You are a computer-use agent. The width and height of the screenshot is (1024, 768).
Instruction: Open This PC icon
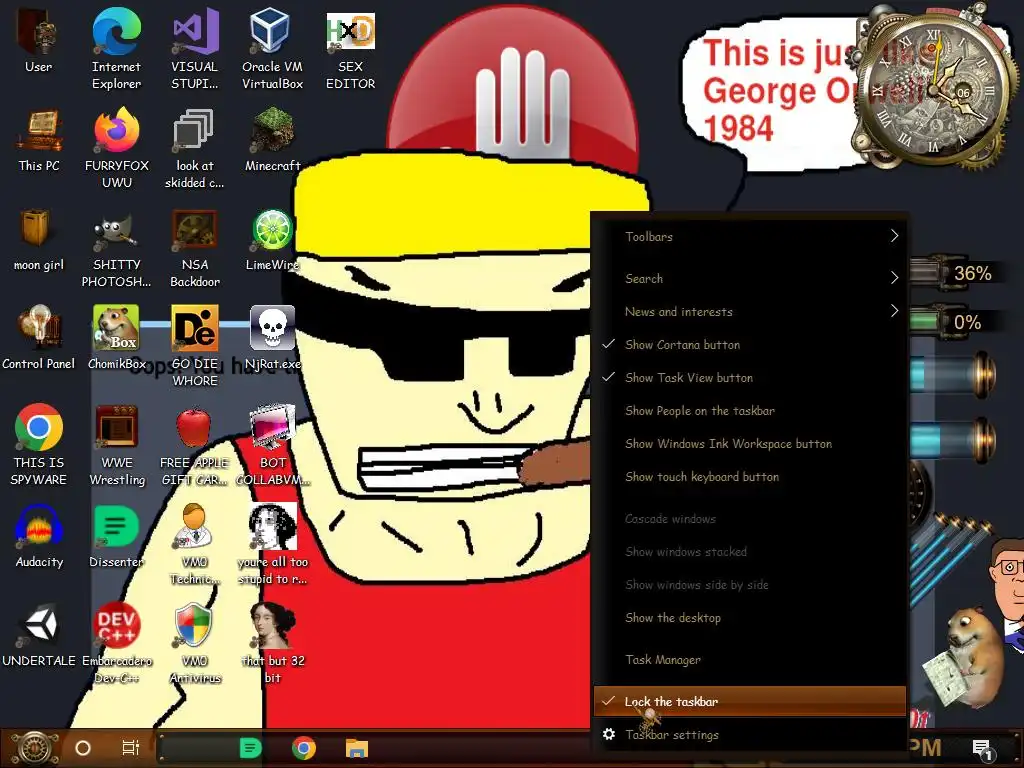coord(39,140)
